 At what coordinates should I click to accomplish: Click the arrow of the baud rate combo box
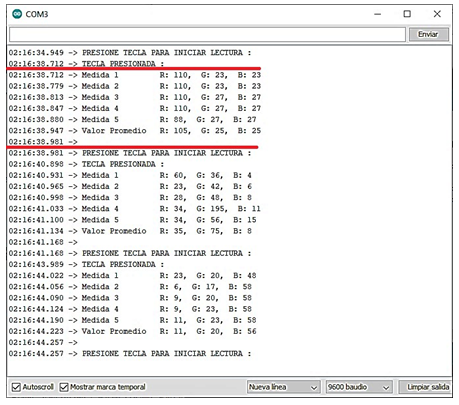tap(386, 388)
